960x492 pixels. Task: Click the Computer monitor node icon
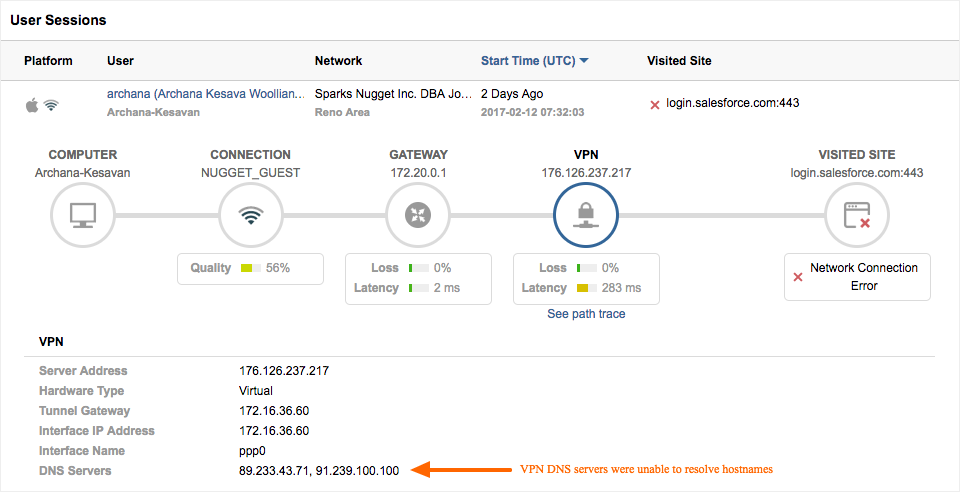82,215
